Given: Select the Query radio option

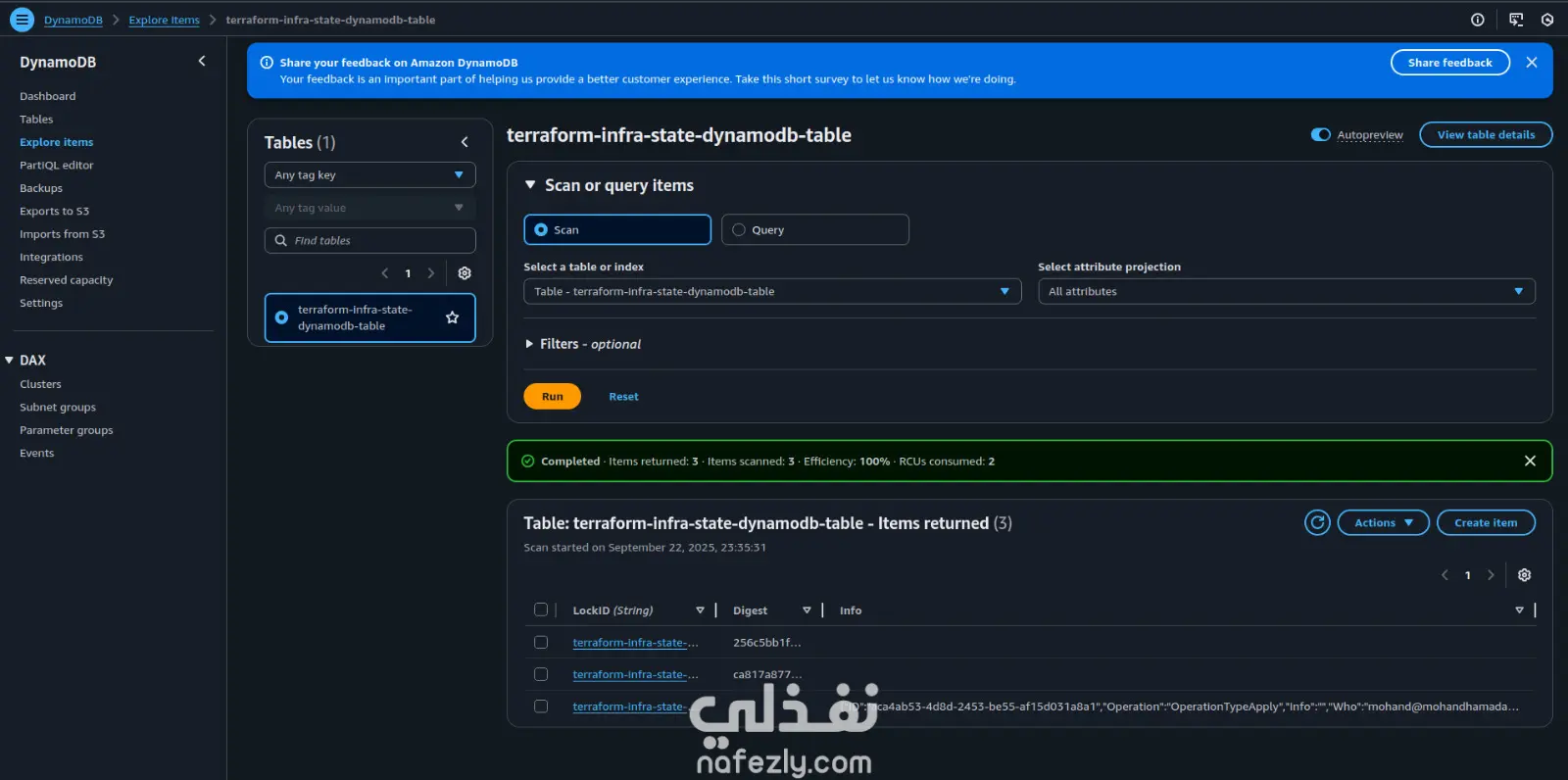Looking at the screenshot, I should click(739, 229).
